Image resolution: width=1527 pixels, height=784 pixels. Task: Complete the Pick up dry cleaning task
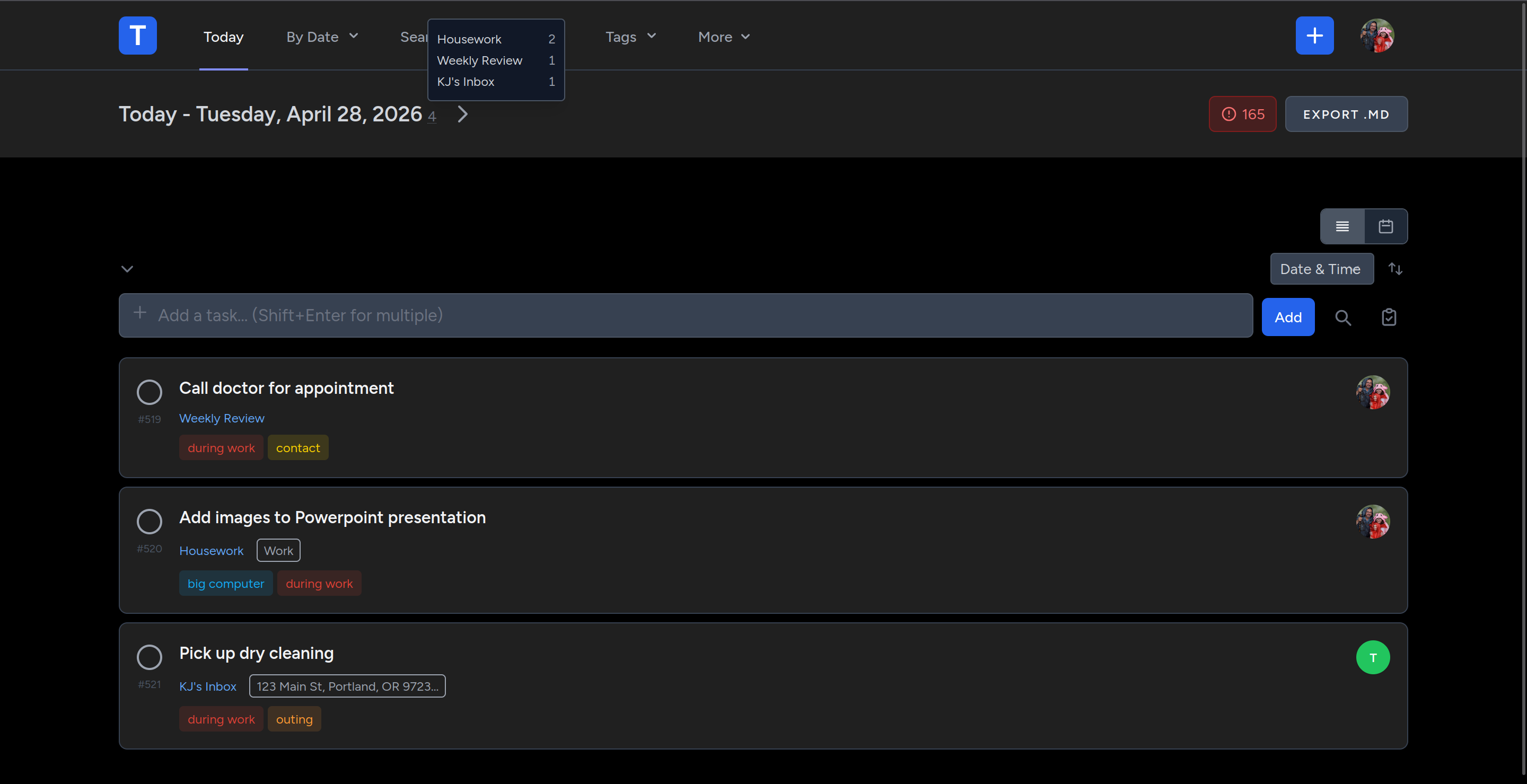point(149,657)
